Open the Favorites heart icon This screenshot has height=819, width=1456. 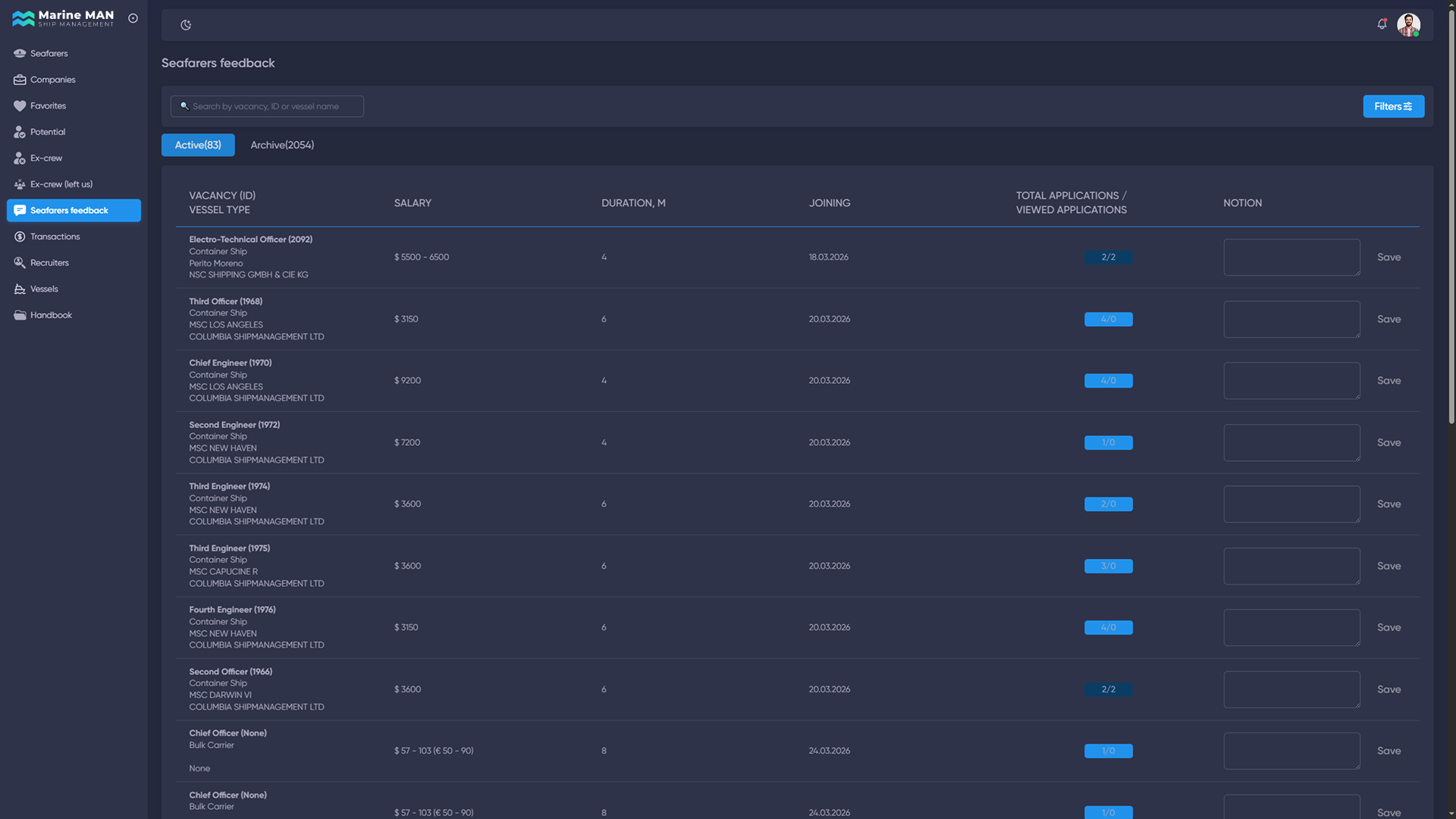point(20,106)
